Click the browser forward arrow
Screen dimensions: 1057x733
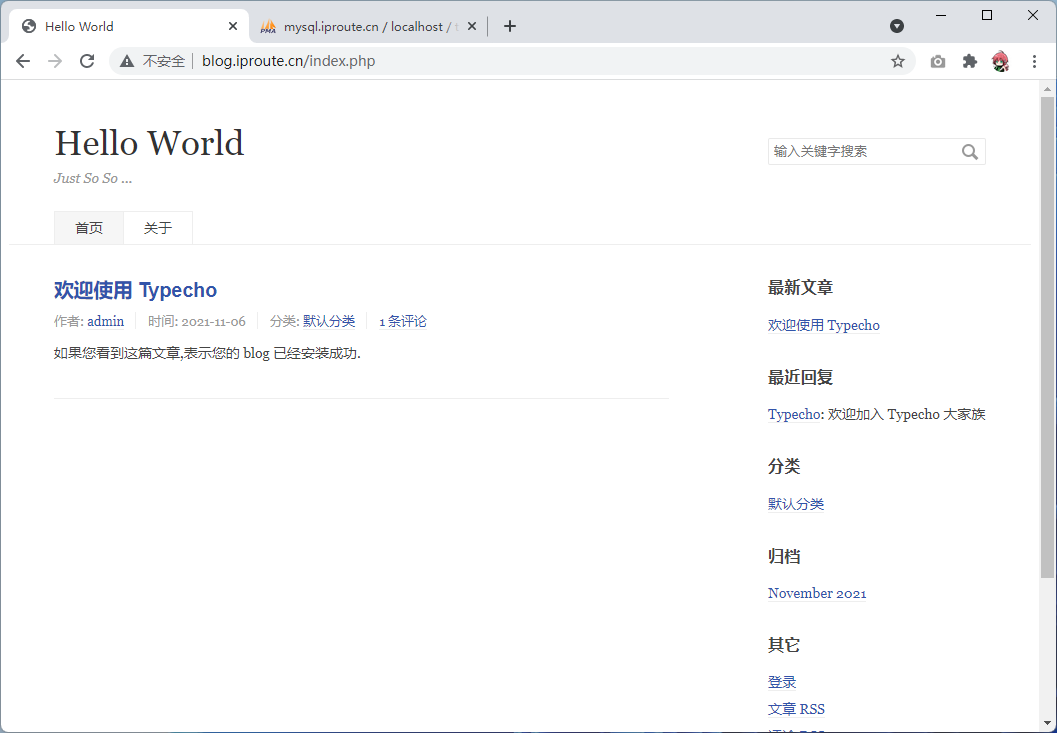click(x=55, y=61)
